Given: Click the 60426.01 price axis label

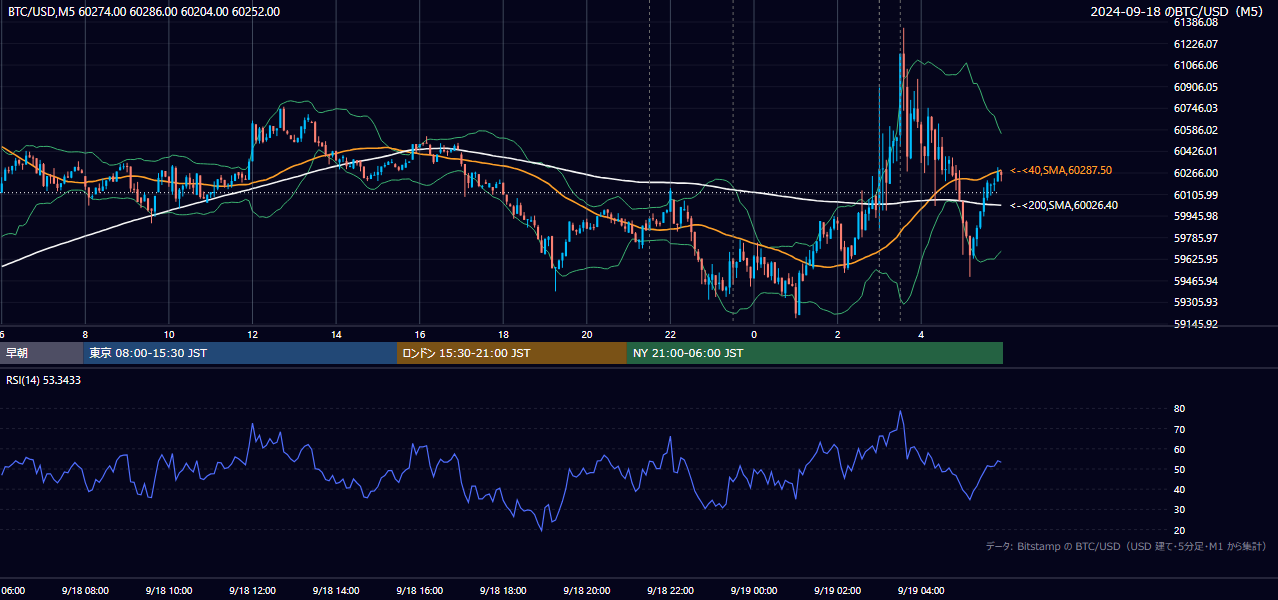Looking at the screenshot, I should pos(1195,152).
